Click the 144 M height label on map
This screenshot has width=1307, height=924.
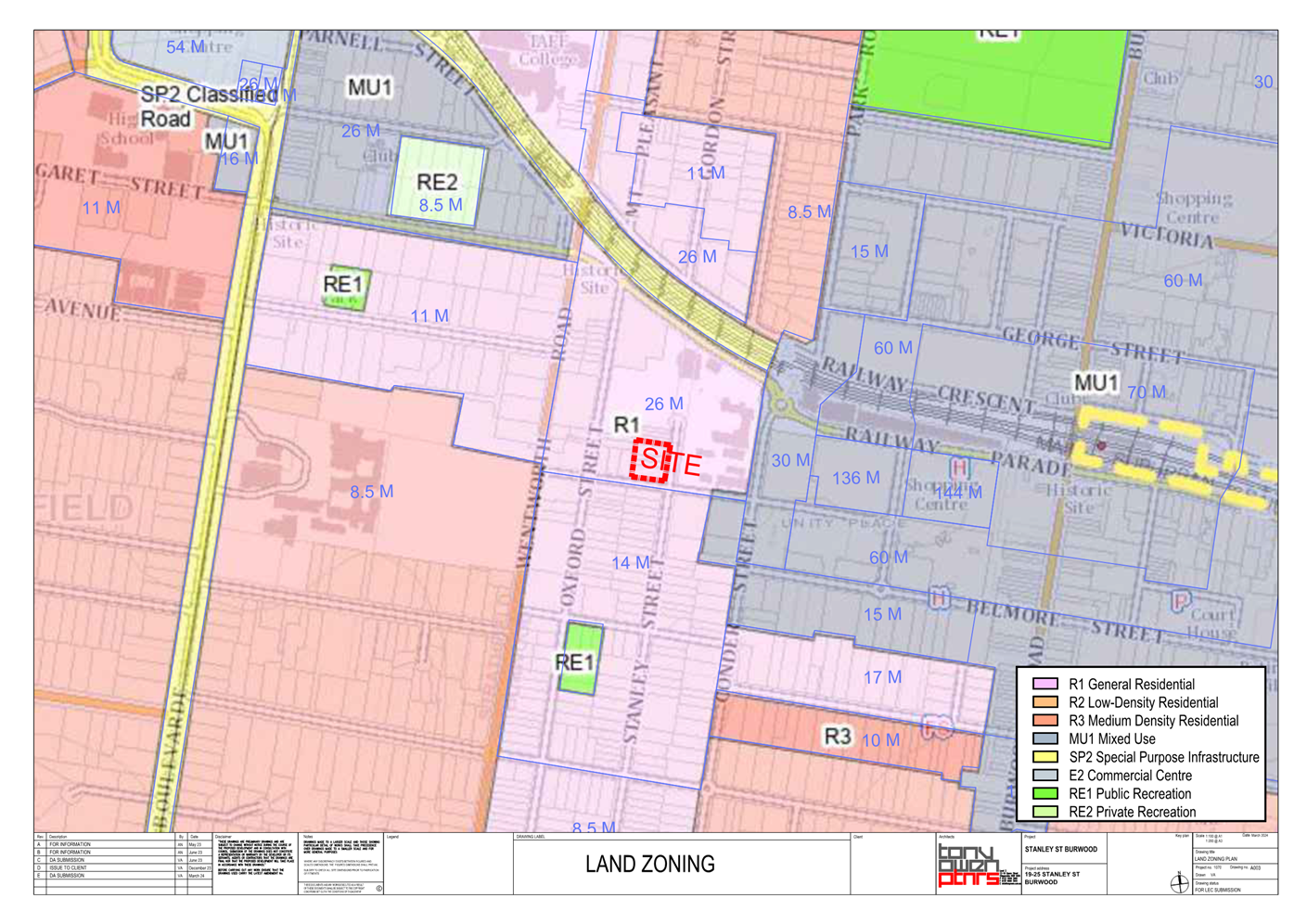tap(958, 493)
